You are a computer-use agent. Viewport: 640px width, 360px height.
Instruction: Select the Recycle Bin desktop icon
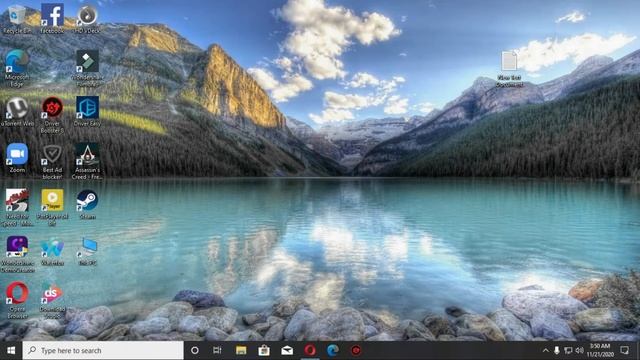click(x=17, y=19)
